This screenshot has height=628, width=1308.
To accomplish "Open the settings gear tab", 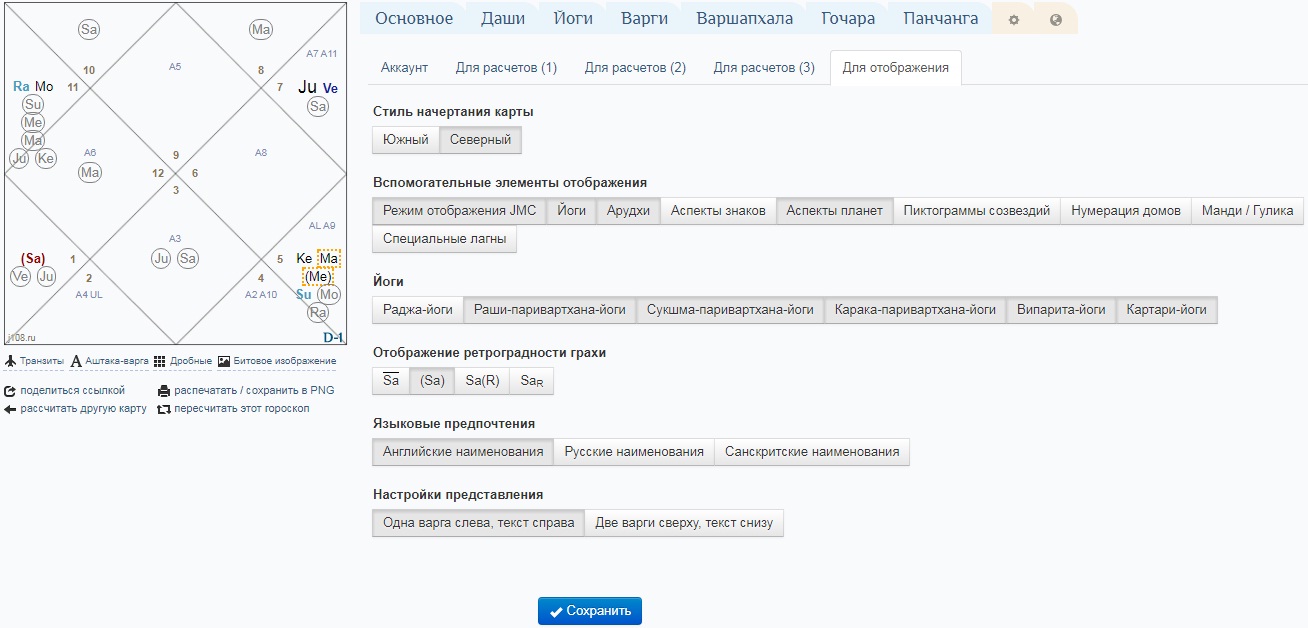I will [x=1013, y=19].
